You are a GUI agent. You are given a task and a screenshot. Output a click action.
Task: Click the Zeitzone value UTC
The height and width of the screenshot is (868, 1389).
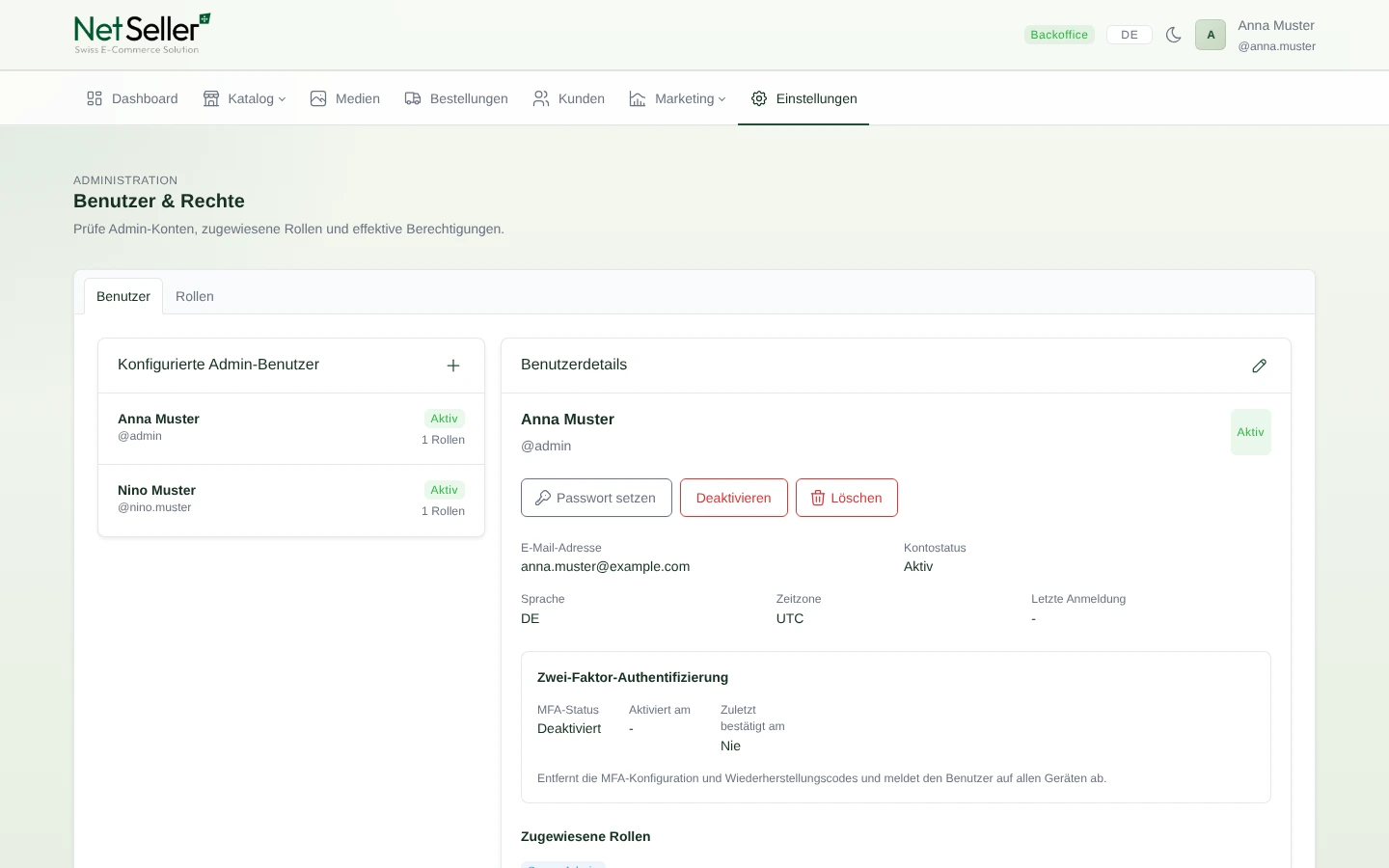(790, 618)
